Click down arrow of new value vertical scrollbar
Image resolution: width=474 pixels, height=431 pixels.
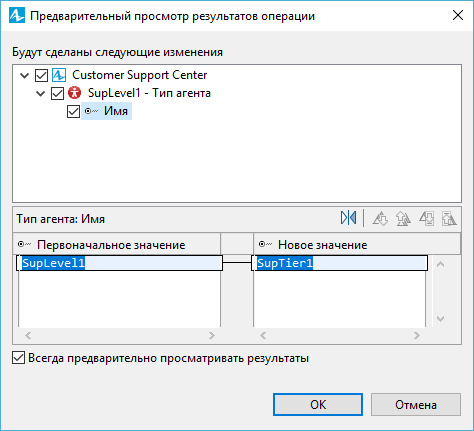[x=441, y=319]
